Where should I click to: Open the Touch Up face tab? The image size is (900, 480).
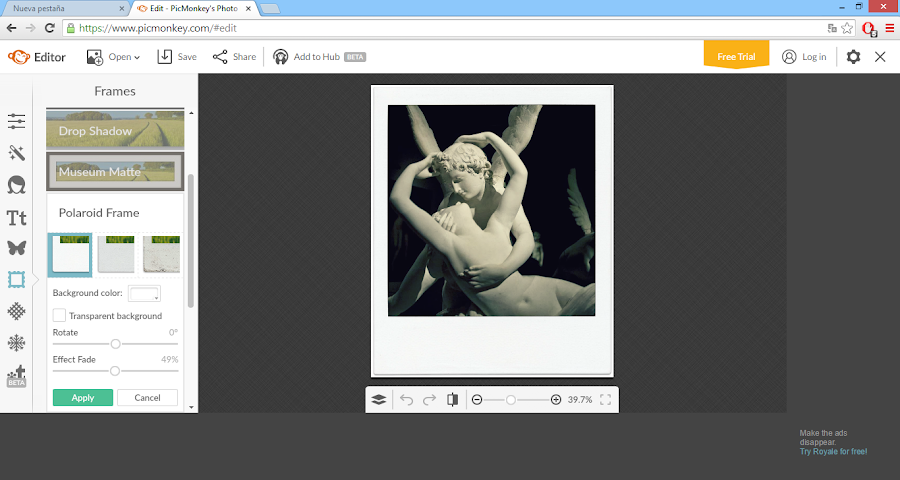pyautogui.click(x=16, y=185)
